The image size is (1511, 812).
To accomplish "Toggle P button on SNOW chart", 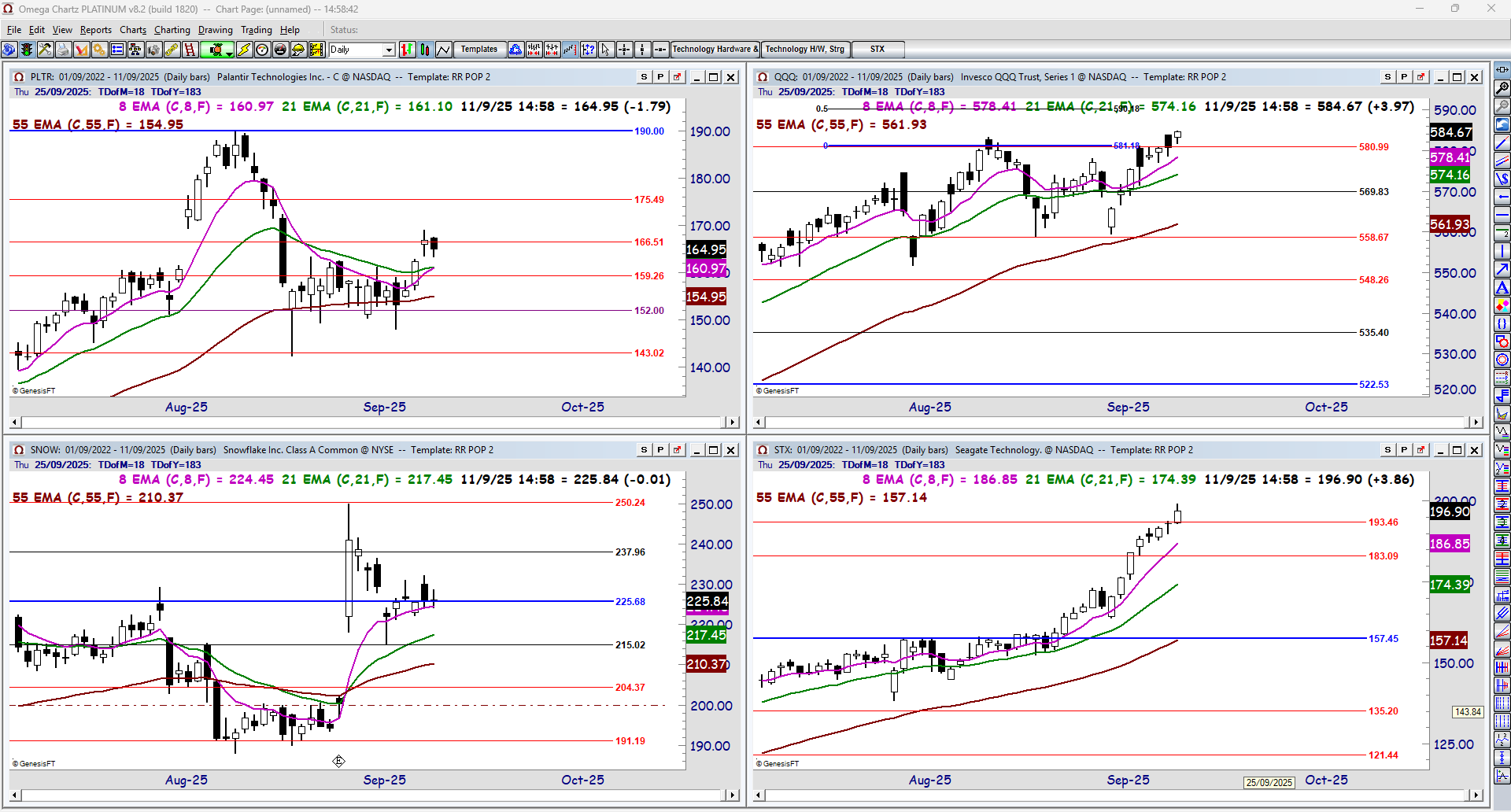I will (660, 450).
